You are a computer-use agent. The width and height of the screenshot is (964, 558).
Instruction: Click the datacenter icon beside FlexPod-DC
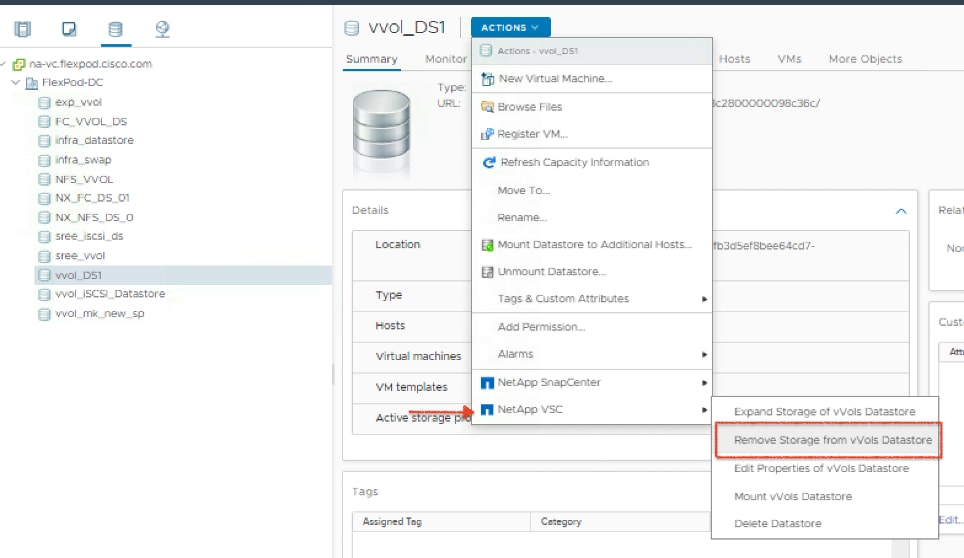coord(31,83)
